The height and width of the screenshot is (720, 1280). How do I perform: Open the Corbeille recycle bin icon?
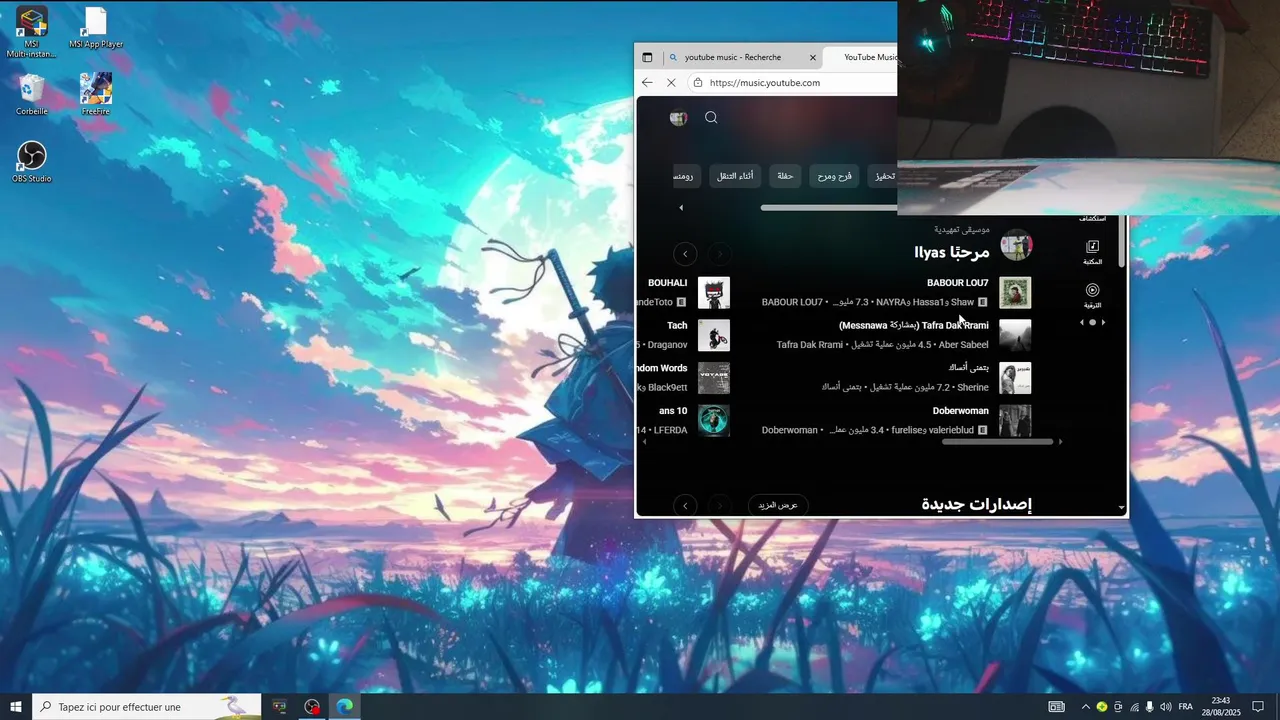[x=32, y=95]
